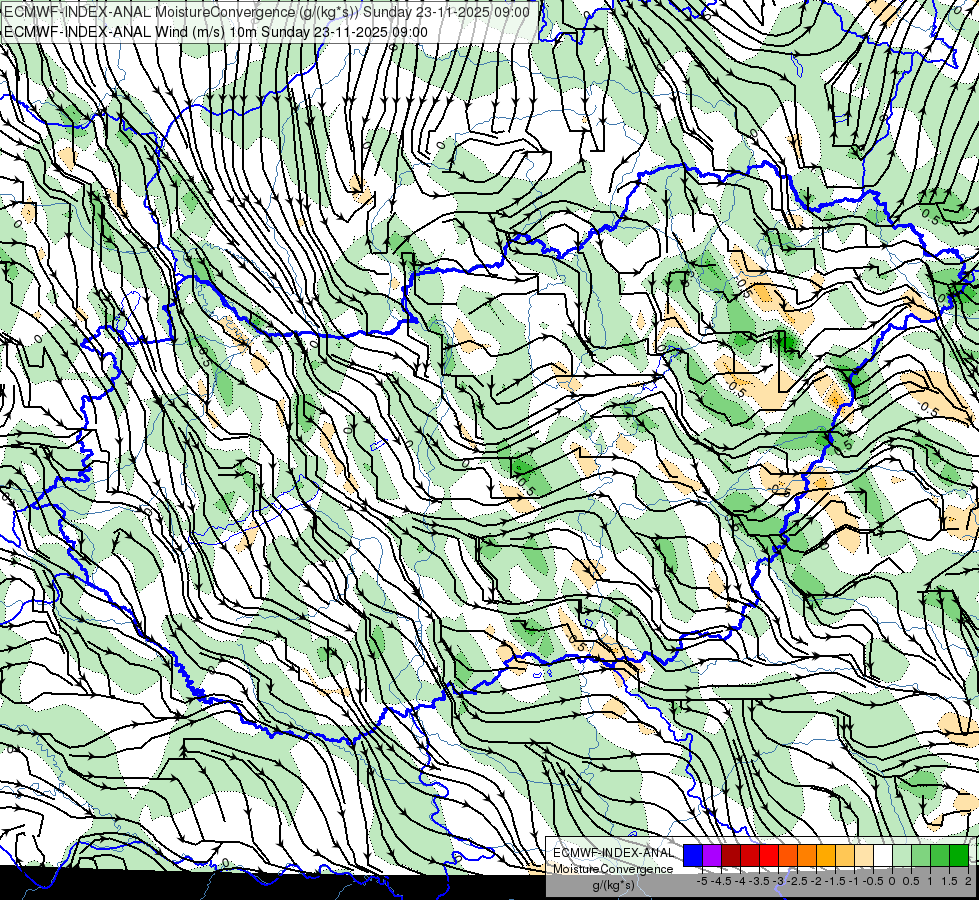
Task: Click the '-5' legend scale value
Action: pyautogui.click(x=702, y=881)
